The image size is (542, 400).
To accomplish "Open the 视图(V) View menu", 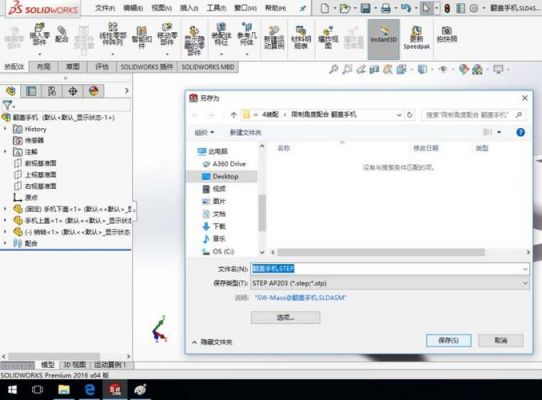I will pos(161,8).
